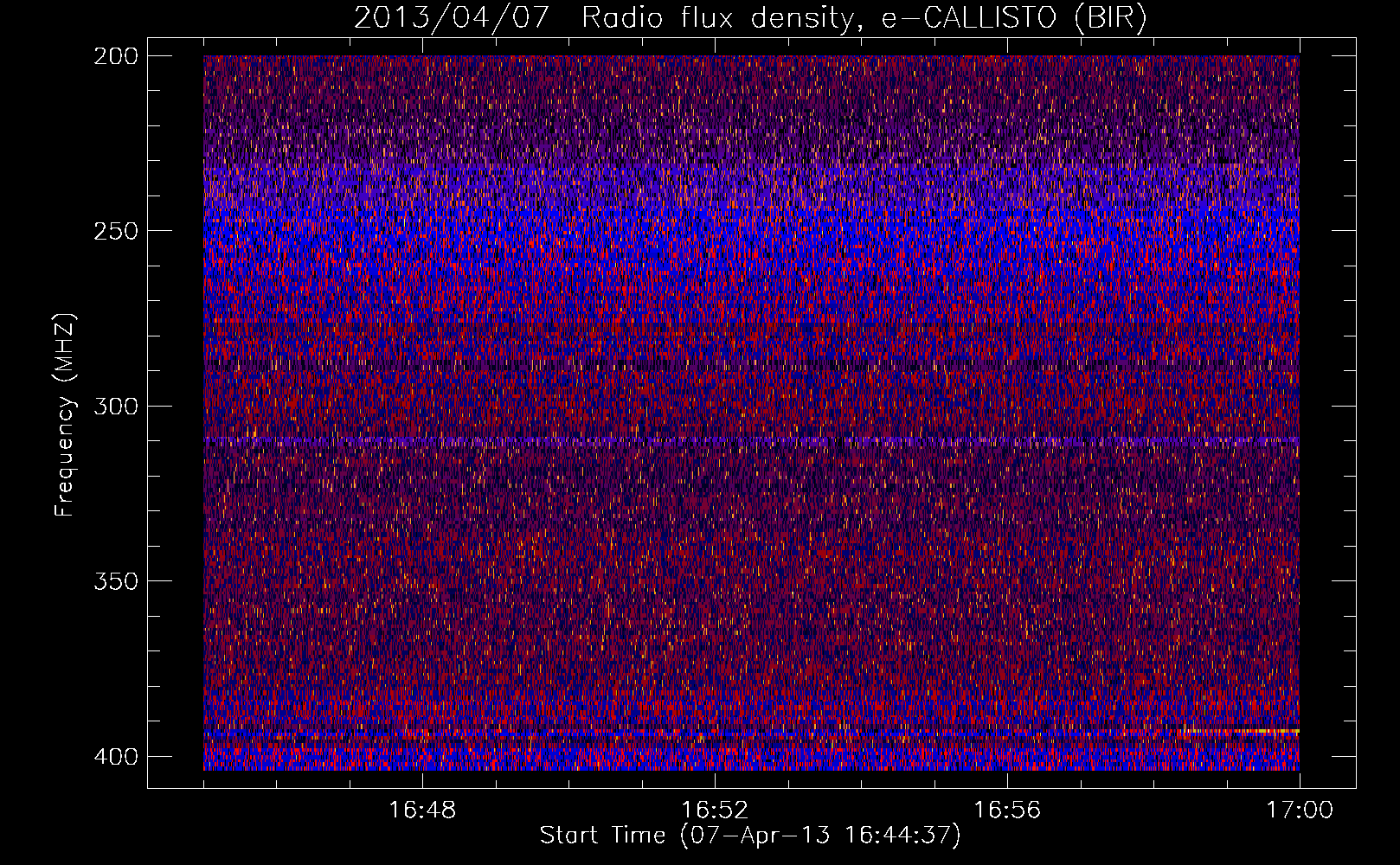Click the '16:52' time tick label

[715, 811]
